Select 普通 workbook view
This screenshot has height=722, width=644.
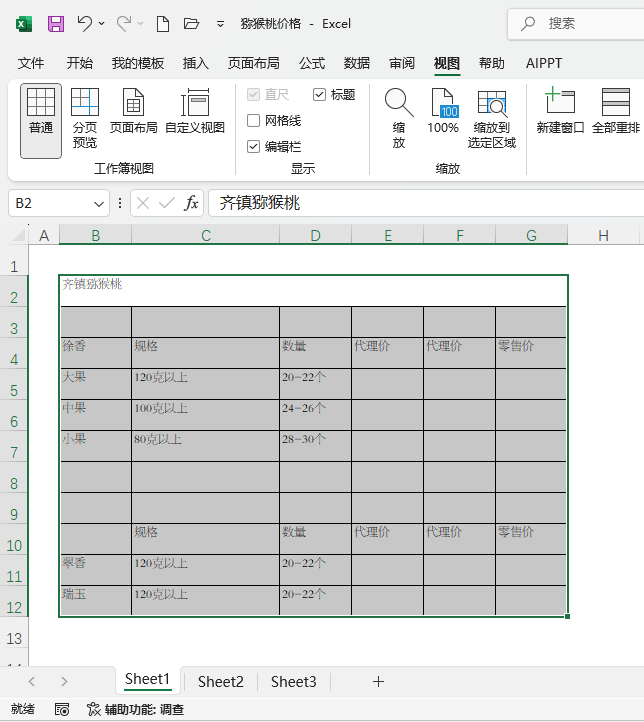click(41, 121)
